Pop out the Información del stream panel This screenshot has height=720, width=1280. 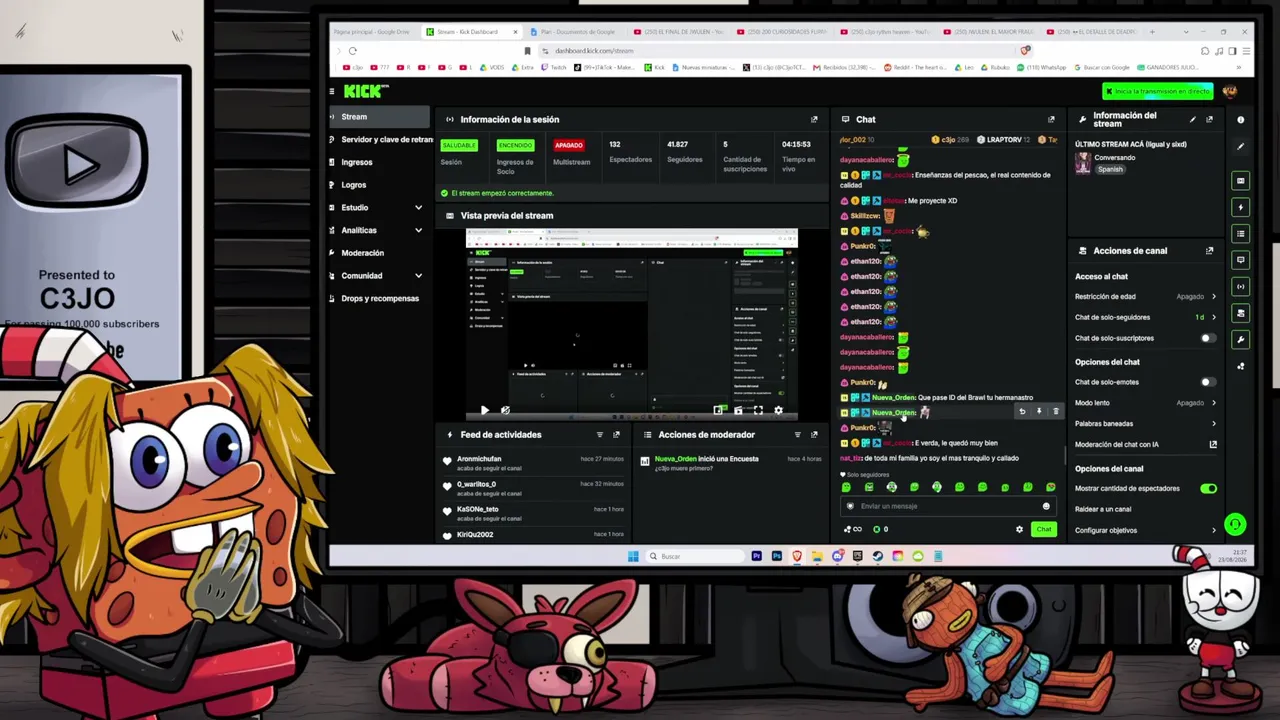pyautogui.click(x=1209, y=119)
